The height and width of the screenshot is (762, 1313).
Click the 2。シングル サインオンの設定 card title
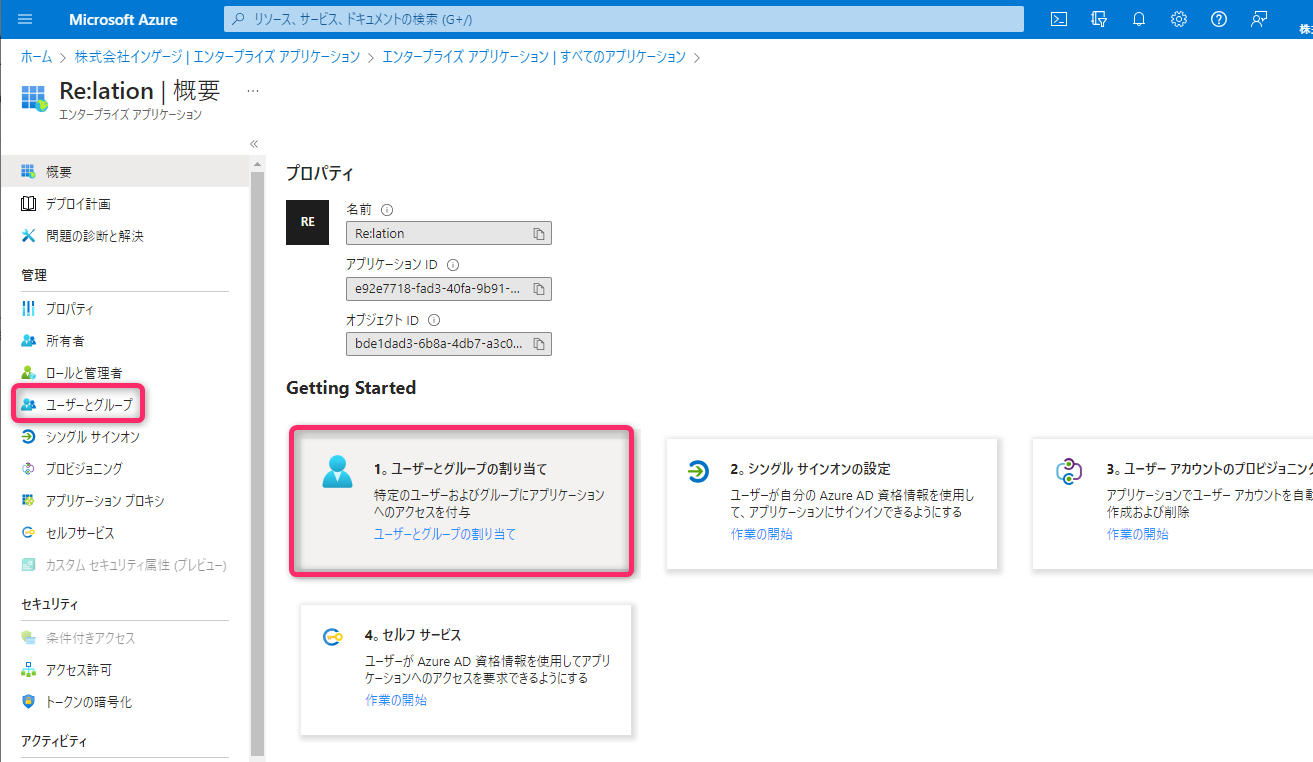click(x=810, y=468)
